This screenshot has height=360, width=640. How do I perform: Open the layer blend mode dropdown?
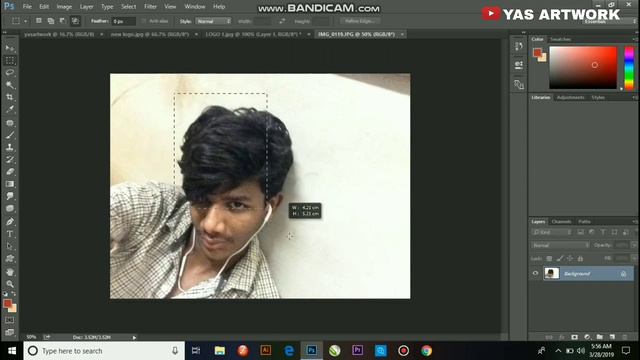(x=560, y=245)
